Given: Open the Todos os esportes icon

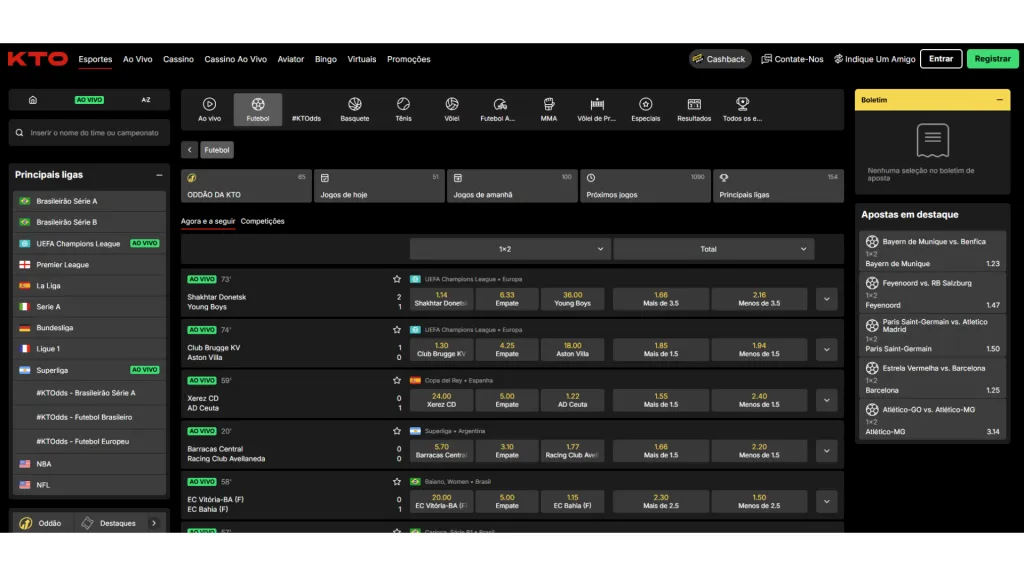Looking at the screenshot, I should point(743,109).
